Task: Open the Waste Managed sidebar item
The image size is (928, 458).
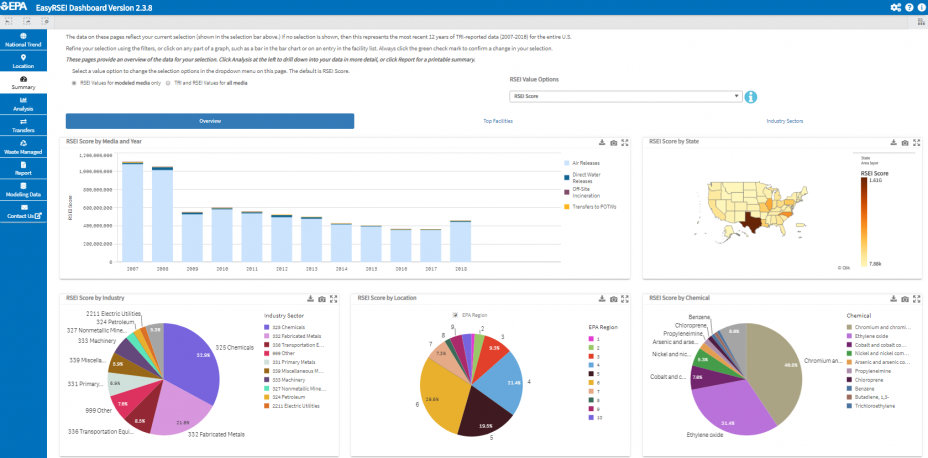Action: coord(23,147)
